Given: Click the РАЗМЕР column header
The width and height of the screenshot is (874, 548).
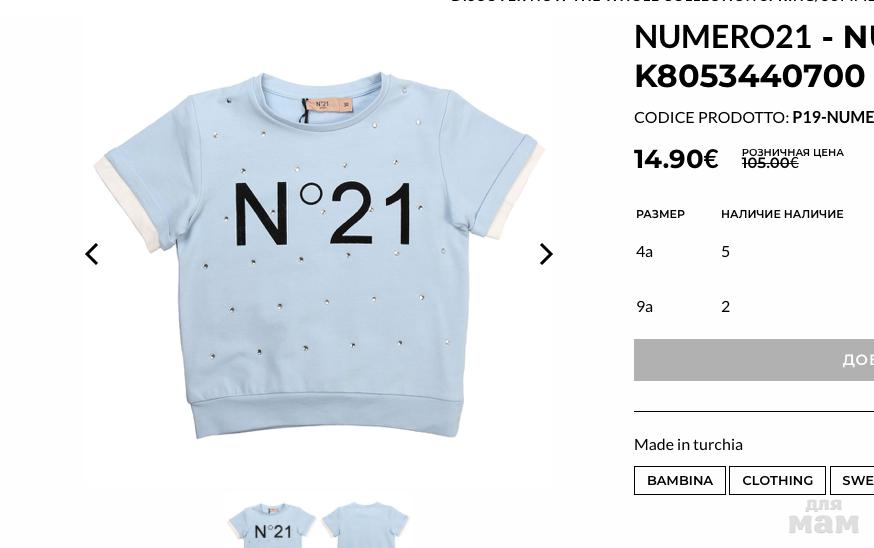Looking at the screenshot, I should point(661,214).
